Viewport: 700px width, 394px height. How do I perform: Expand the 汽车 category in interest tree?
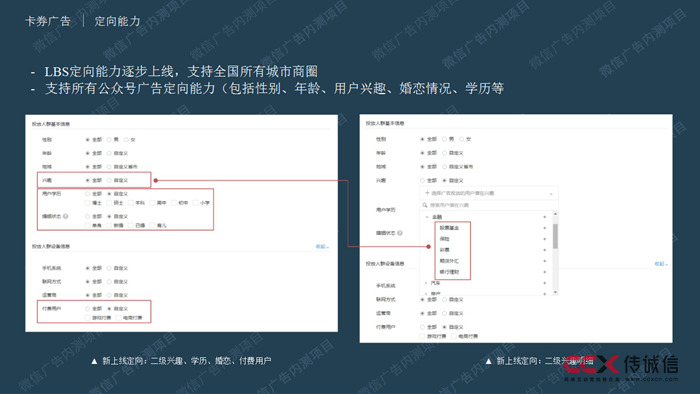pyautogui.click(x=426, y=283)
